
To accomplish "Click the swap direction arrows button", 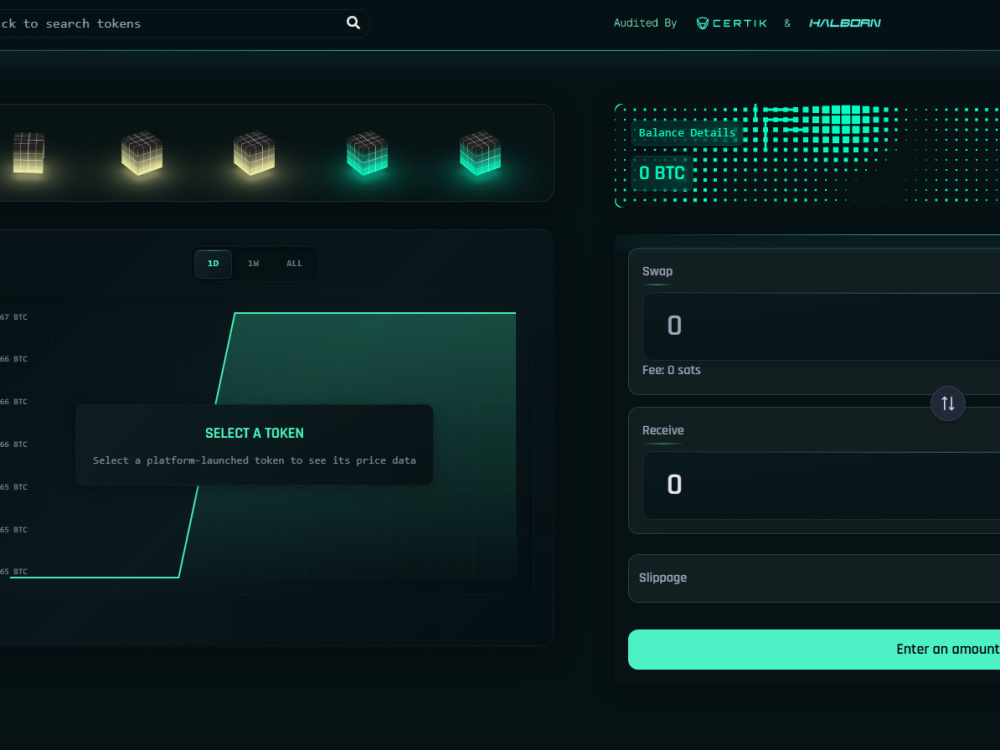I will pos(948,403).
